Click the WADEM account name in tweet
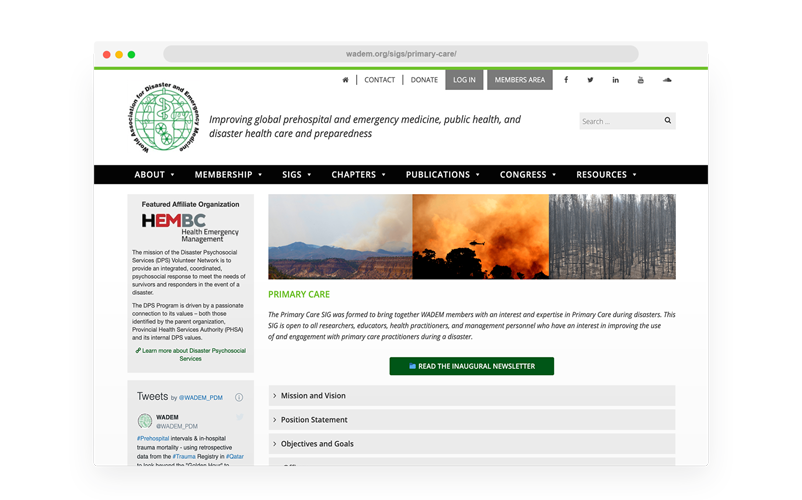The height and width of the screenshot is (500, 802). [x=167, y=417]
